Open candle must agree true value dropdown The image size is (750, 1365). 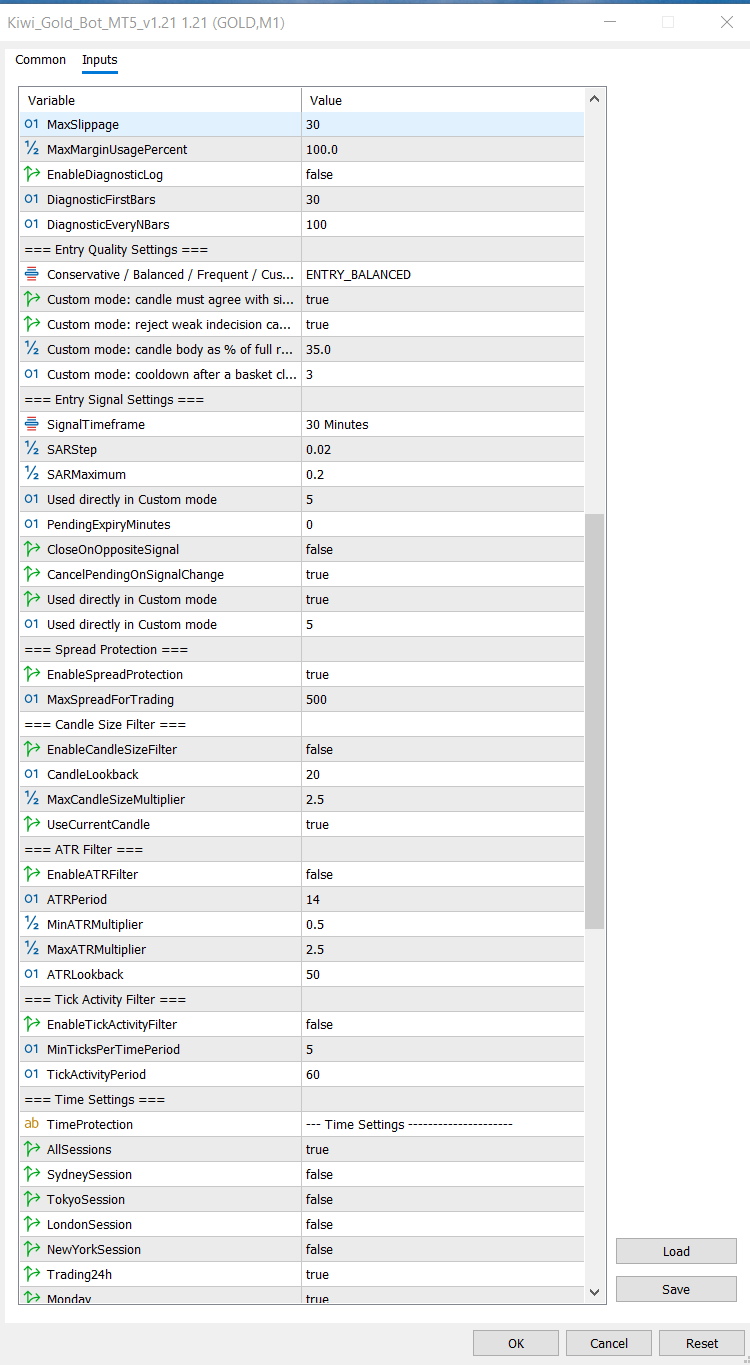(x=443, y=299)
